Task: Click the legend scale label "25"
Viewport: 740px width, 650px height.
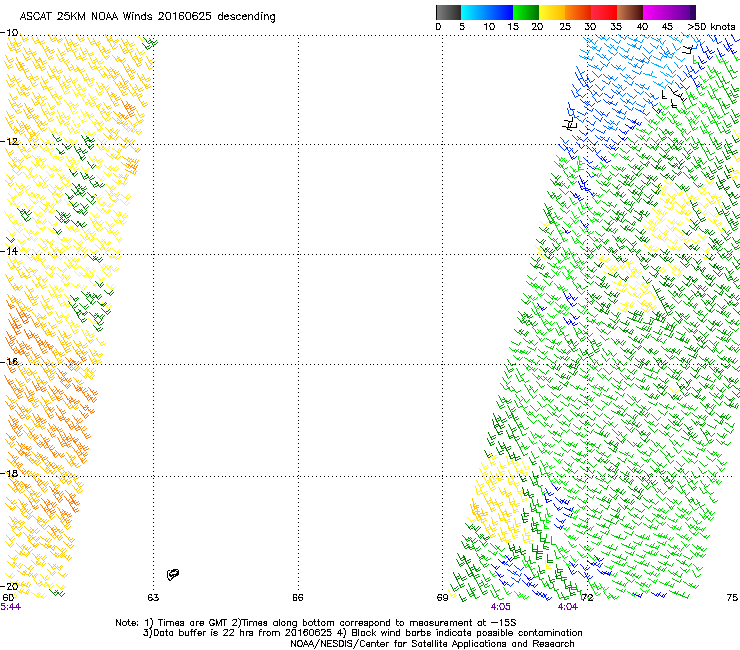Action: (565, 26)
